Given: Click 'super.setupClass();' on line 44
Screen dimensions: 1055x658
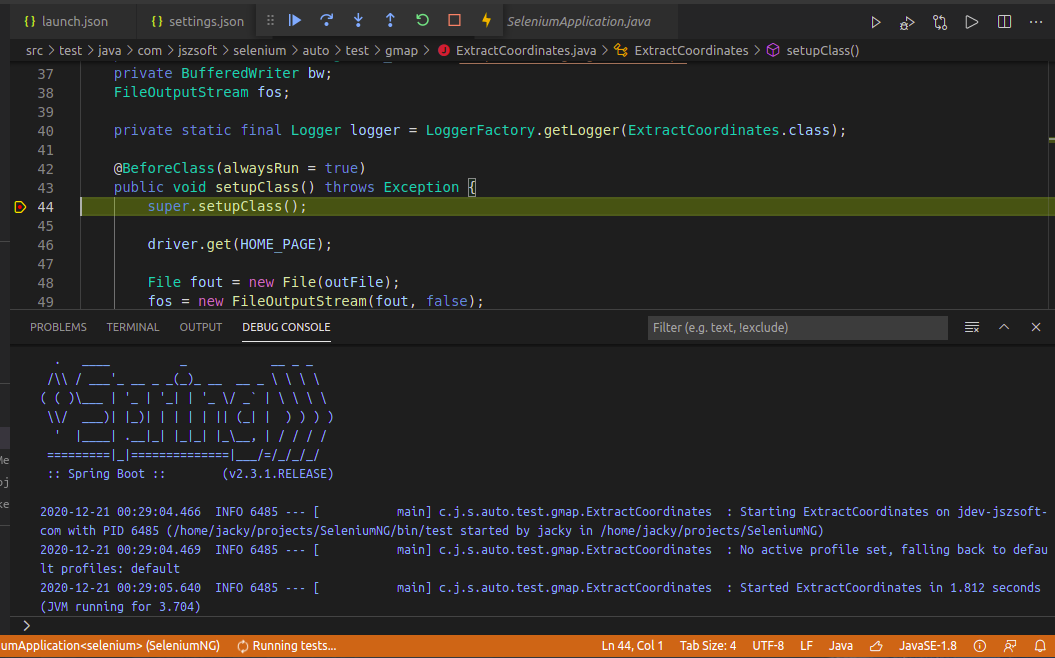Looking at the screenshot, I should pyautogui.click(x=227, y=207).
